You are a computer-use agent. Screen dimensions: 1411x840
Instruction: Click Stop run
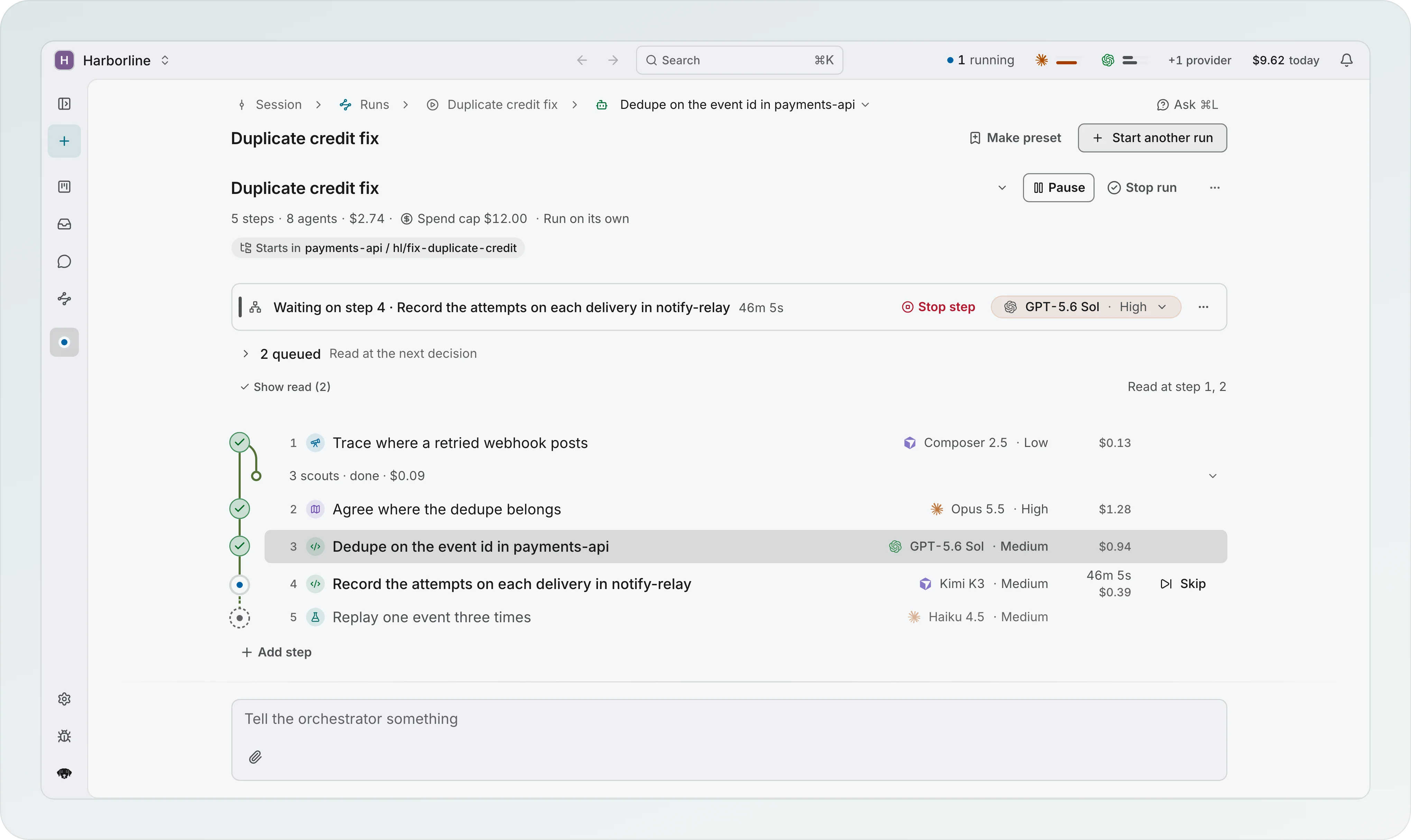[x=1142, y=188]
